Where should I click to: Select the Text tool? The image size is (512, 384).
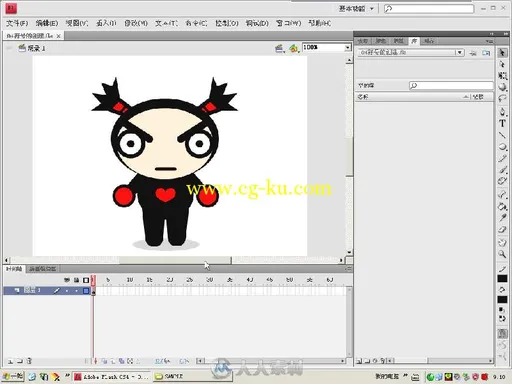click(502, 124)
